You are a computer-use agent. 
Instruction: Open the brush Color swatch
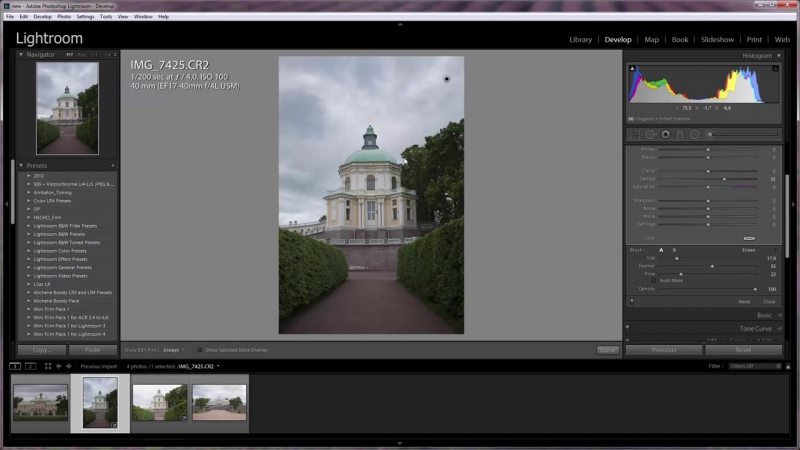[749, 238]
